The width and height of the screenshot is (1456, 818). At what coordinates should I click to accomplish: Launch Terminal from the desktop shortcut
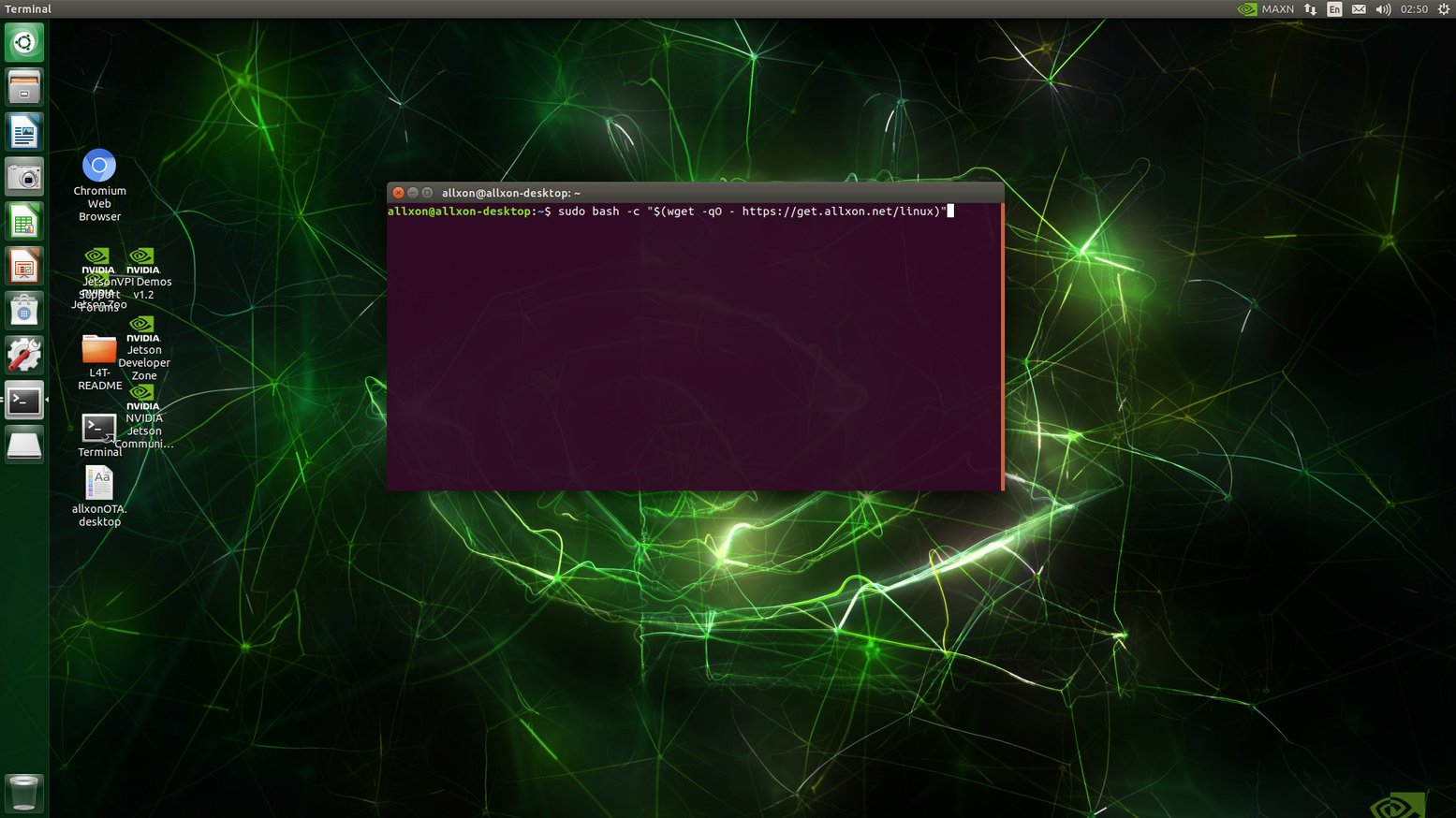coord(98,429)
